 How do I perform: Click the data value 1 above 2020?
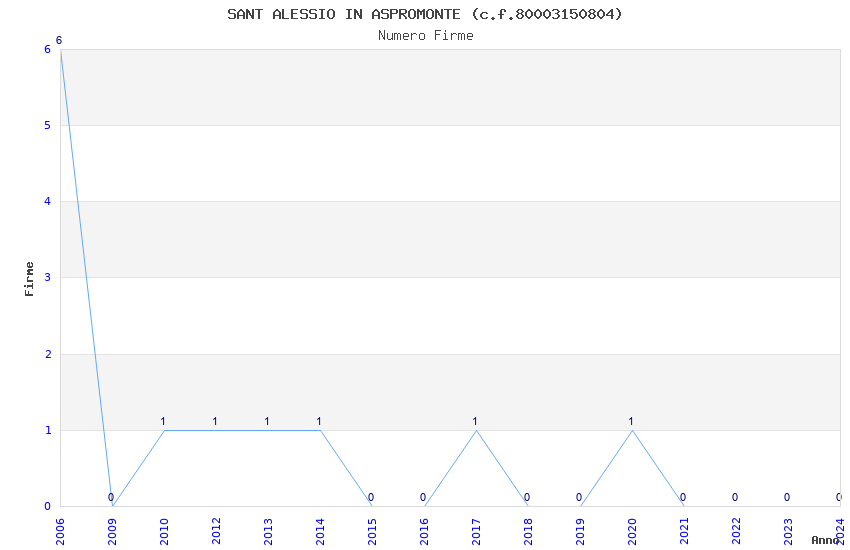[631, 422]
